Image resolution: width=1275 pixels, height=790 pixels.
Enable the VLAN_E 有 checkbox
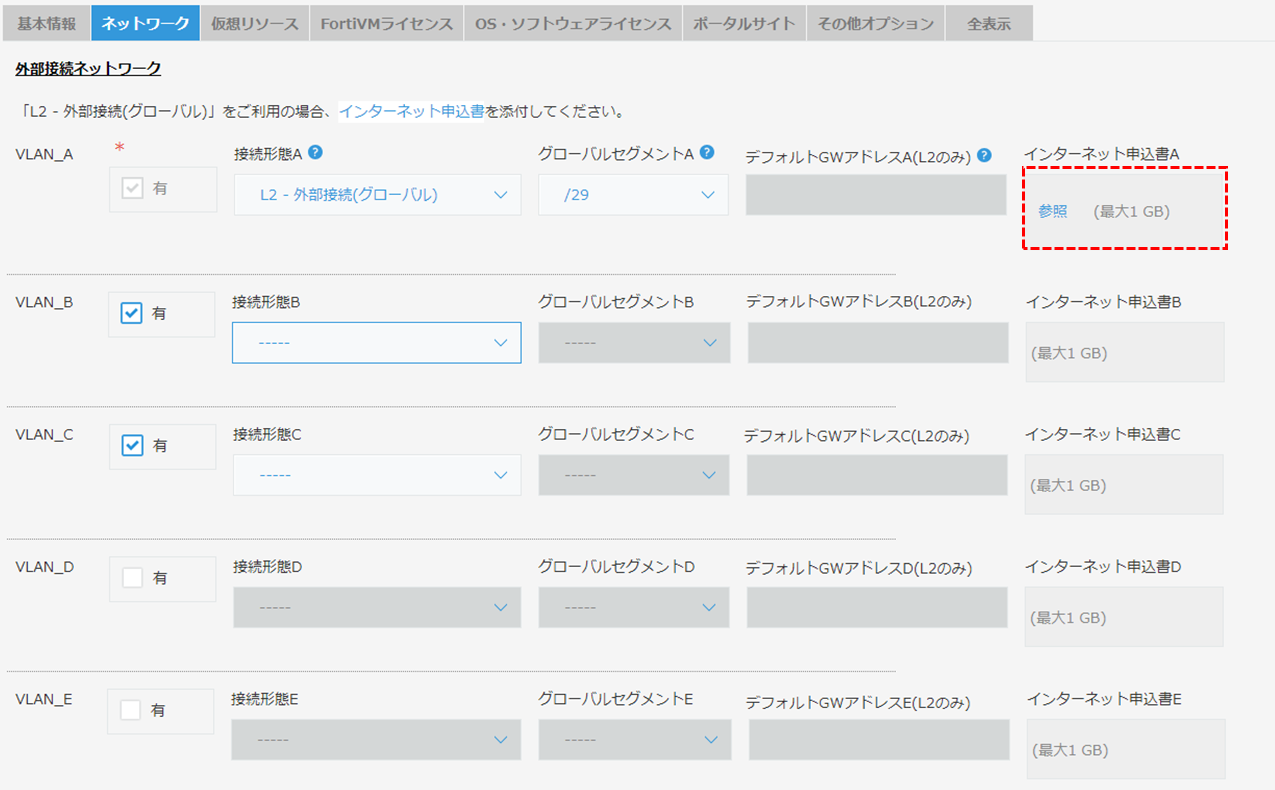pos(131,710)
